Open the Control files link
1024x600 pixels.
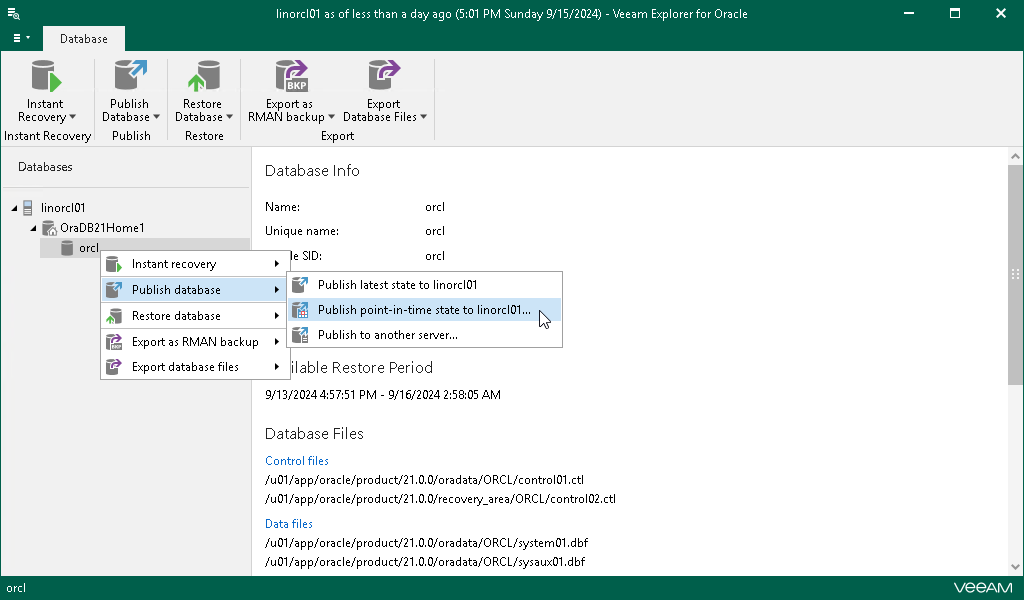[296, 460]
